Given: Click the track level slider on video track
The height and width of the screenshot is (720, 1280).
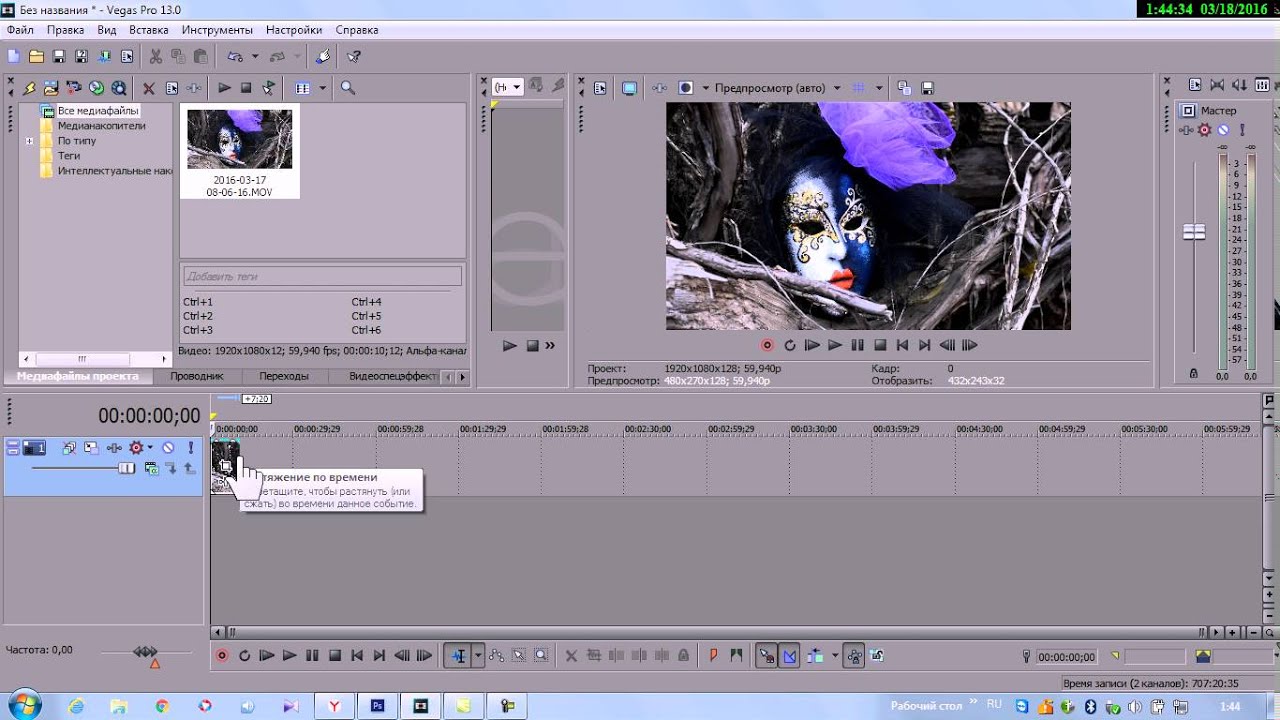Looking at the screenshot, I should (127, 468).
